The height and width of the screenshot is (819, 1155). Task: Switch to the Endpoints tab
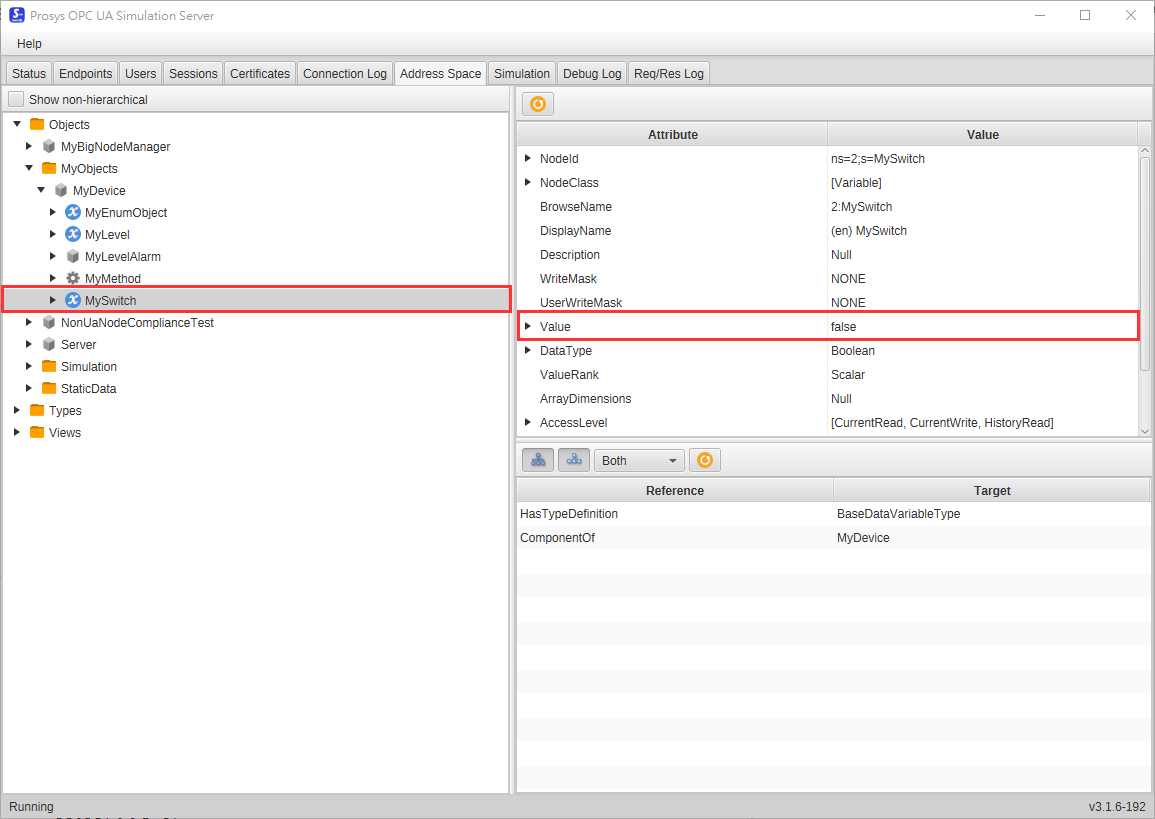(85, 74)
